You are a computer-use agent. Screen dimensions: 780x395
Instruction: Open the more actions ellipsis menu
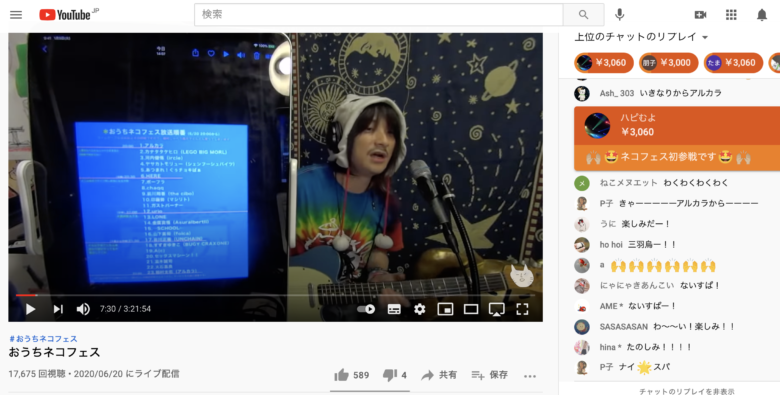530,376
